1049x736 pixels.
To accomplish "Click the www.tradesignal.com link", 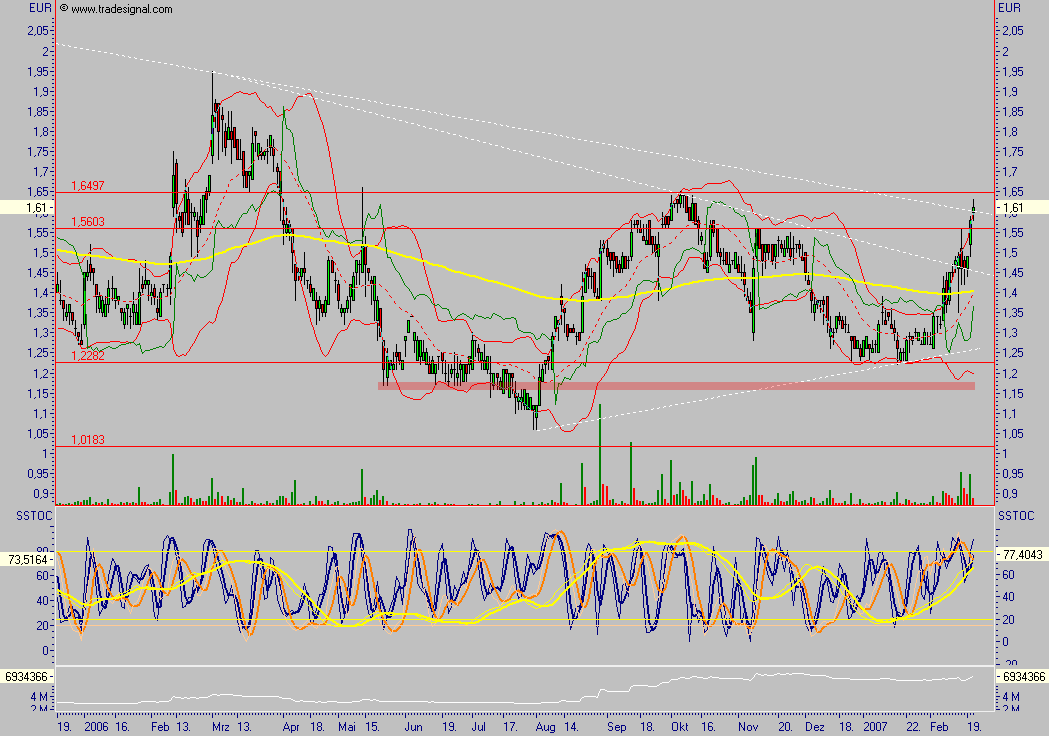I will click(x=121, y=9).
